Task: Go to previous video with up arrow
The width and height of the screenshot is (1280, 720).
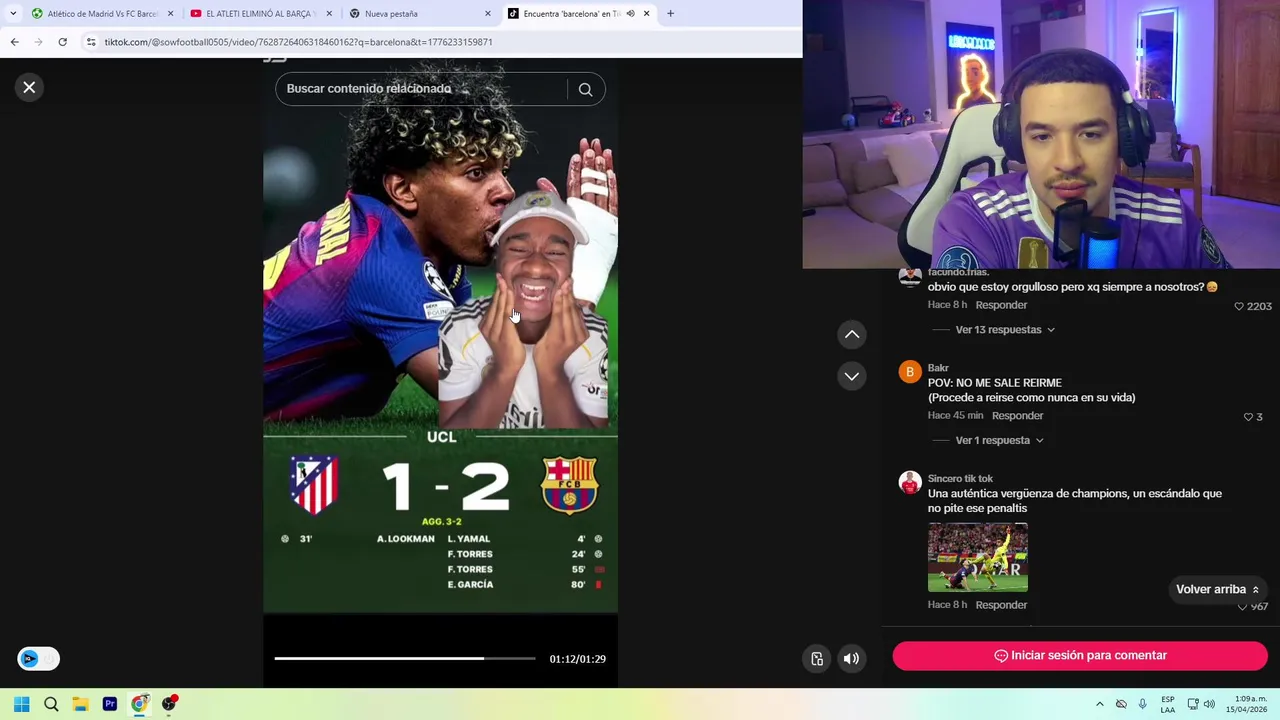Action: (x=852, y=335)
